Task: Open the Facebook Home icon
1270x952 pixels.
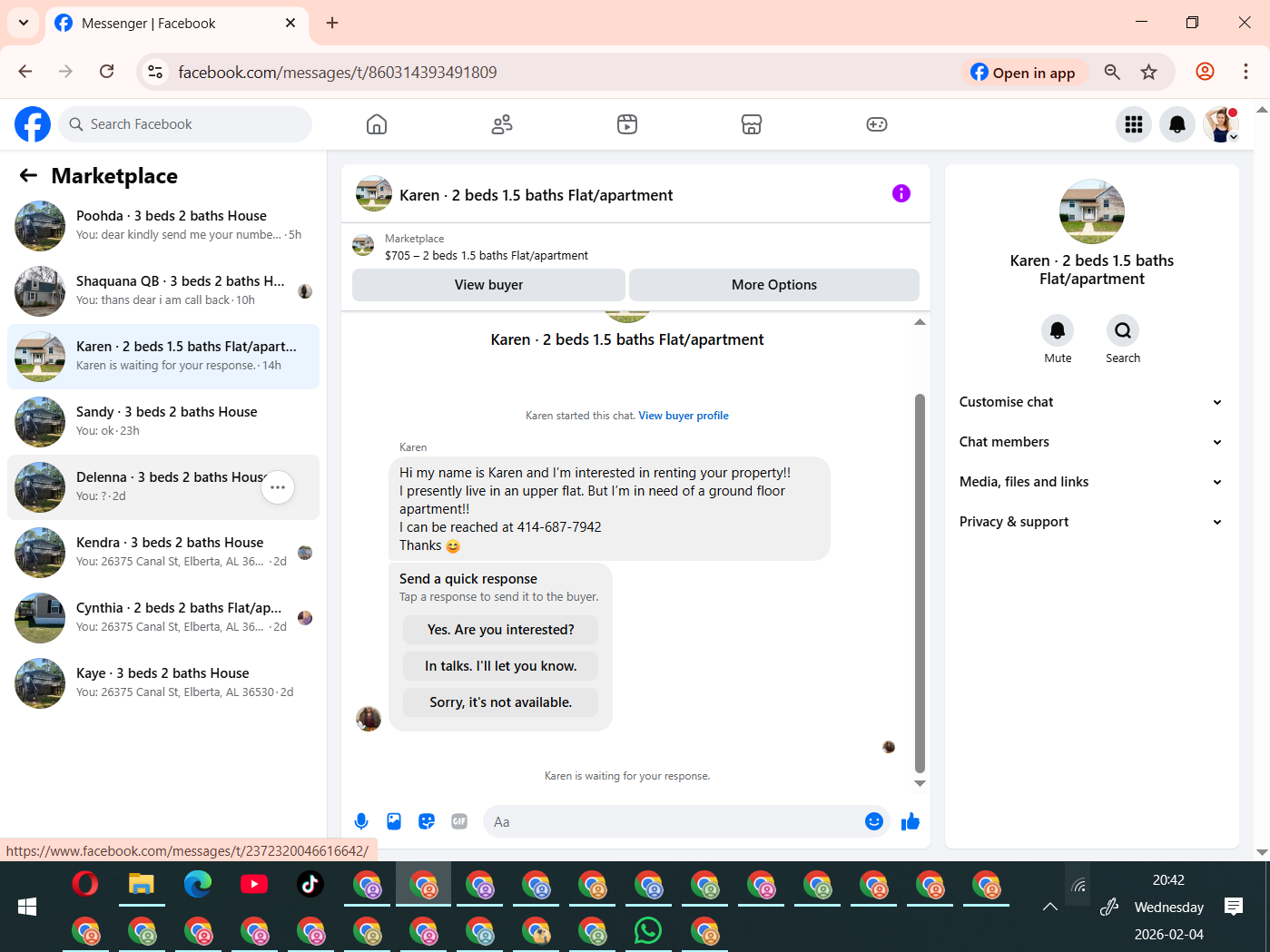Action: point(377,124)
